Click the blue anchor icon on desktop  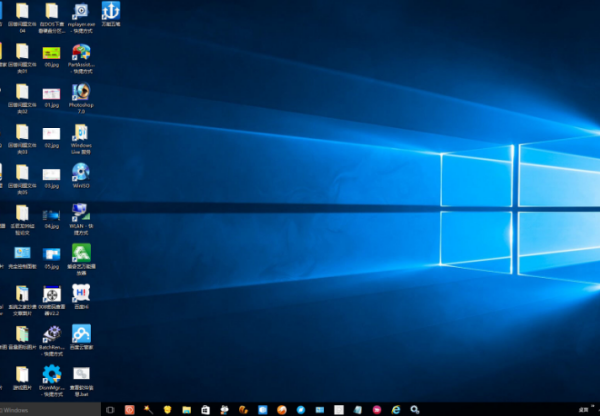(x=110, y=11)
